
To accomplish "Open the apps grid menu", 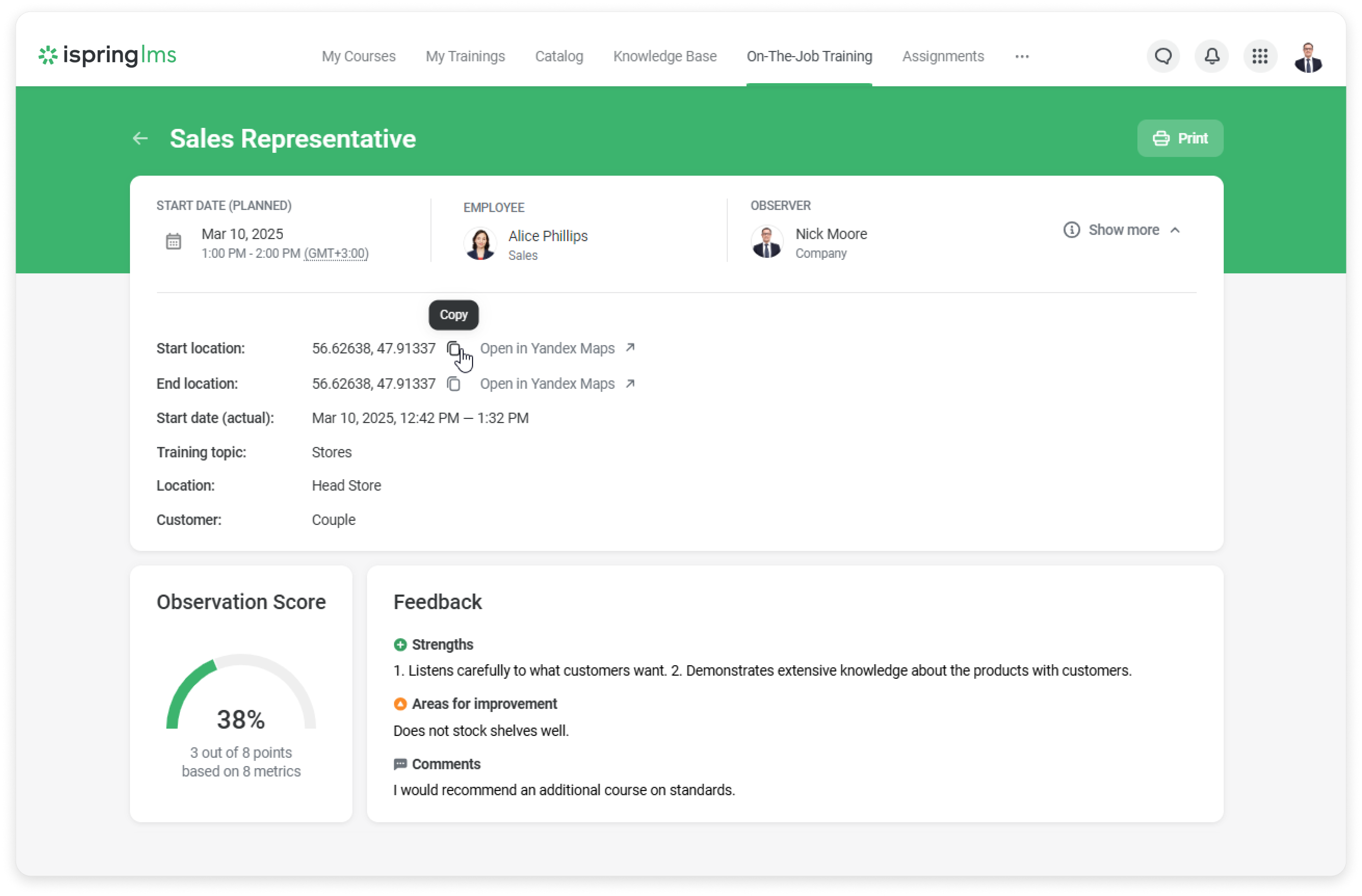I will (x=1260, y=56).
